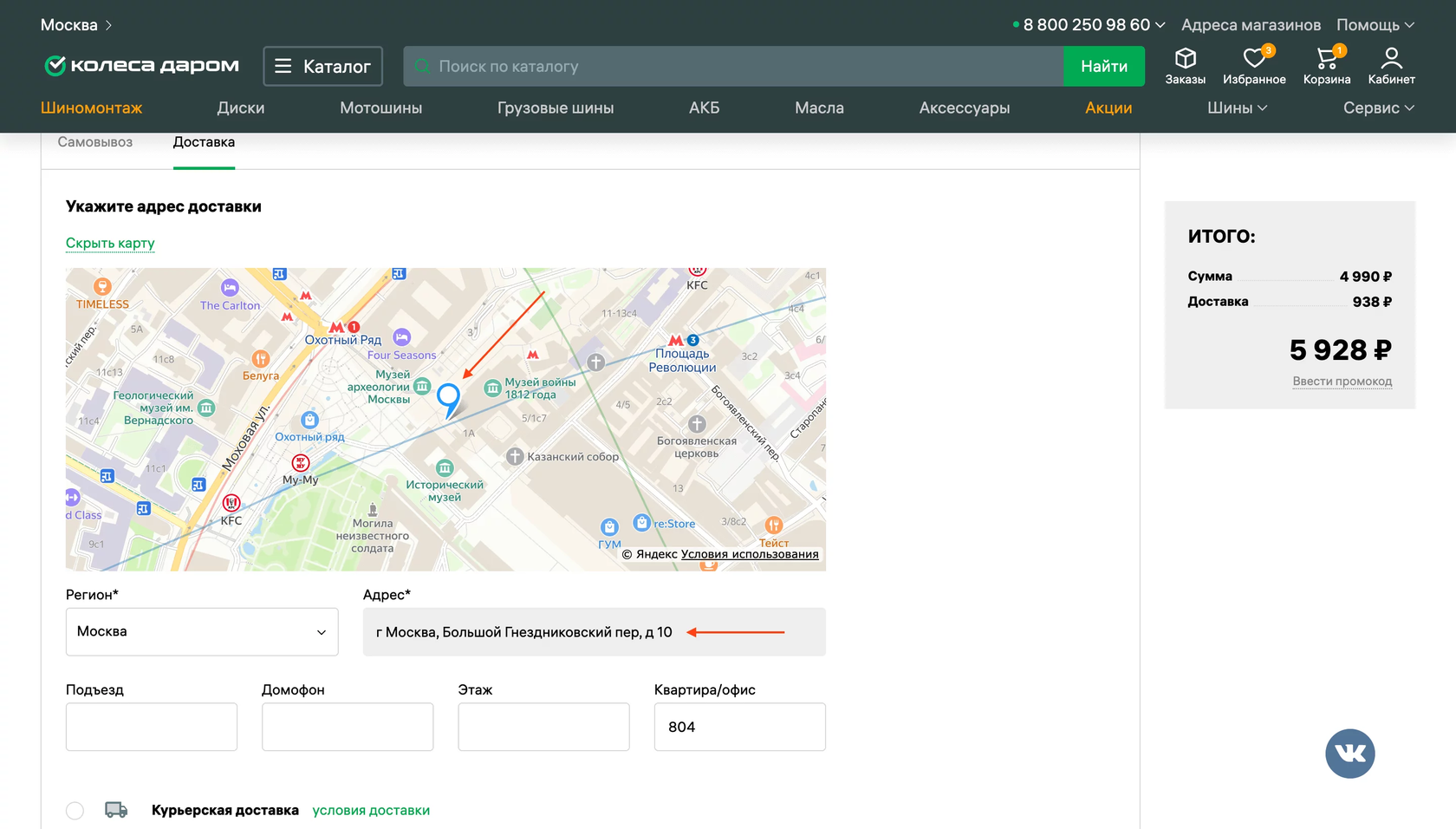The width and height of the screenshot is (1456, 829).
Task: Click the Колеса Даром logo
Action: 141,65
